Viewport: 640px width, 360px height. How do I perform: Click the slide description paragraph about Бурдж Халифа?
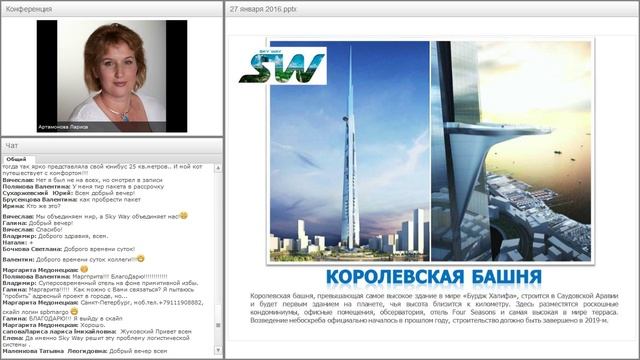(434, 308)
